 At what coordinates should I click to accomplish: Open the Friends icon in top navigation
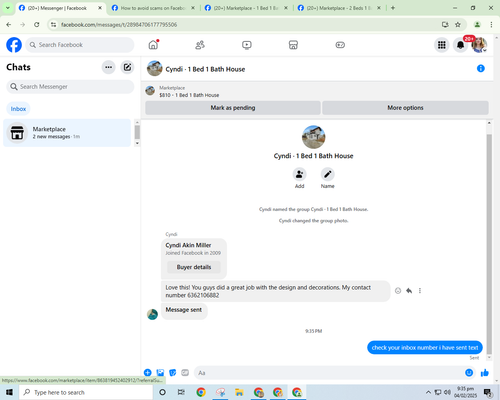[x=200, y=45]
